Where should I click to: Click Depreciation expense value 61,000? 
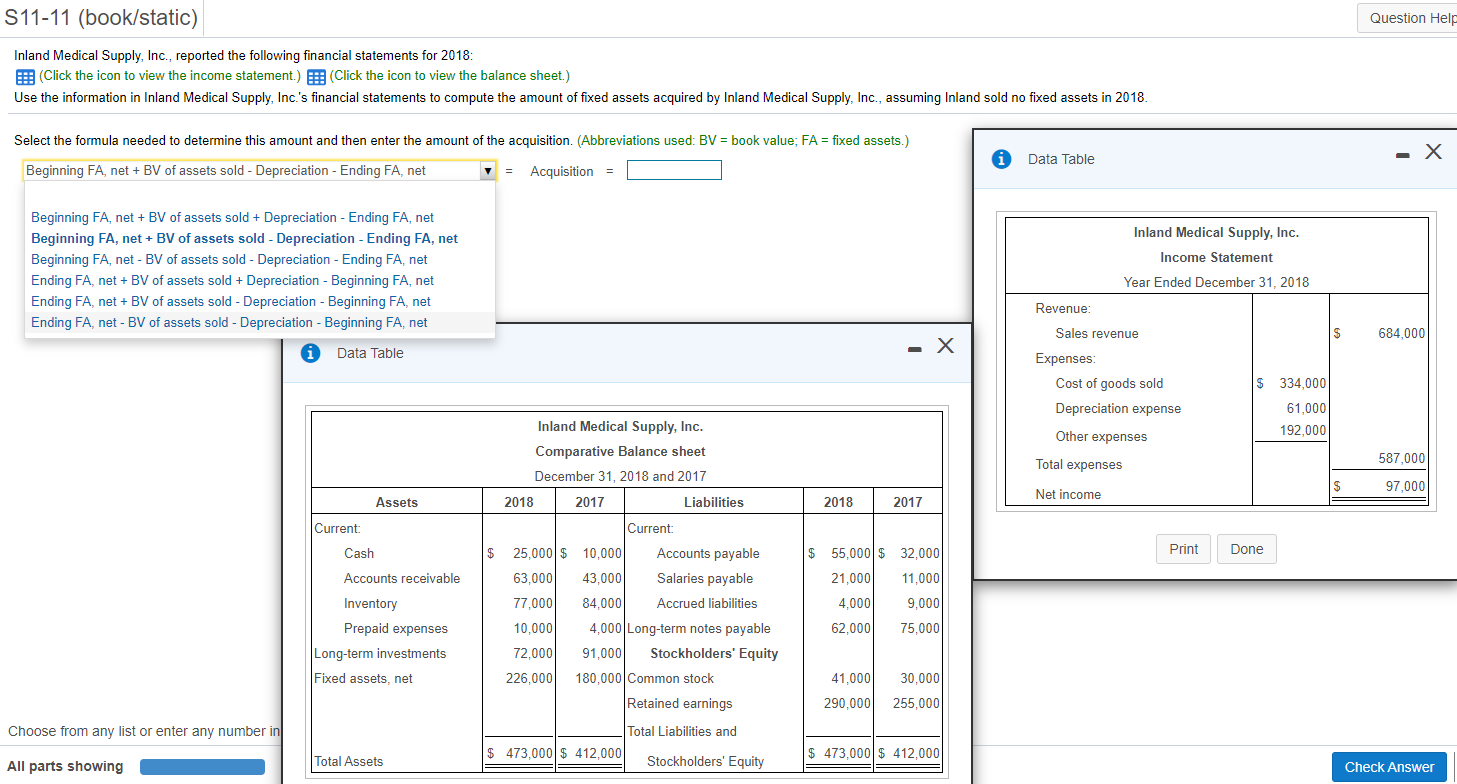(x=1307, y=409)
